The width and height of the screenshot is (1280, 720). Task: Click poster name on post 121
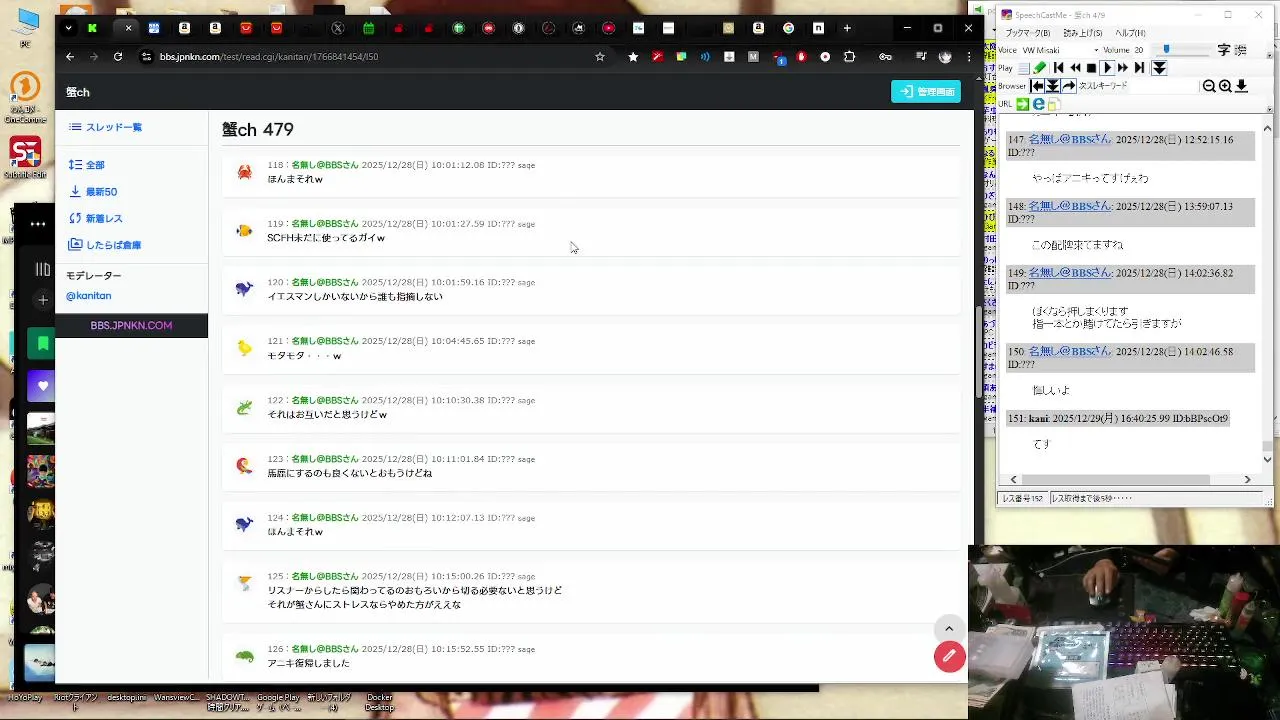pyautogui.click(x=324, y=341)
